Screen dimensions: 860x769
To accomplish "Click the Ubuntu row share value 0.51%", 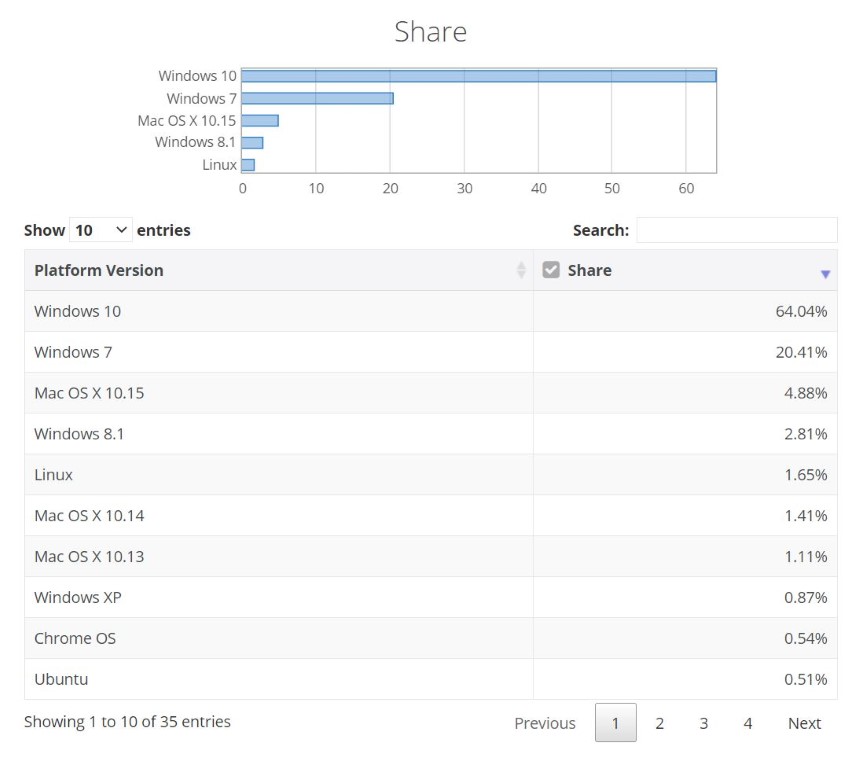I will click(805, 679).
